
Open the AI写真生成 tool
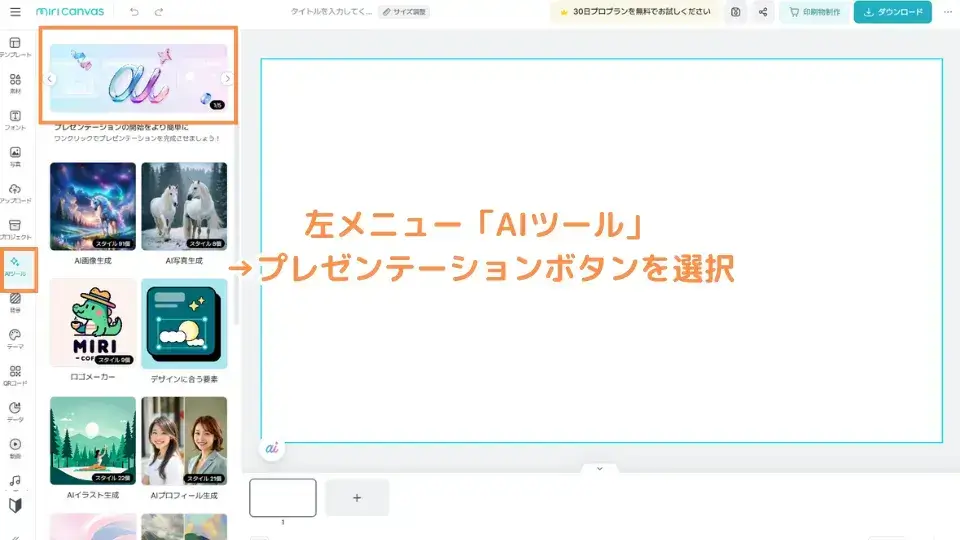tap(184, 206)
